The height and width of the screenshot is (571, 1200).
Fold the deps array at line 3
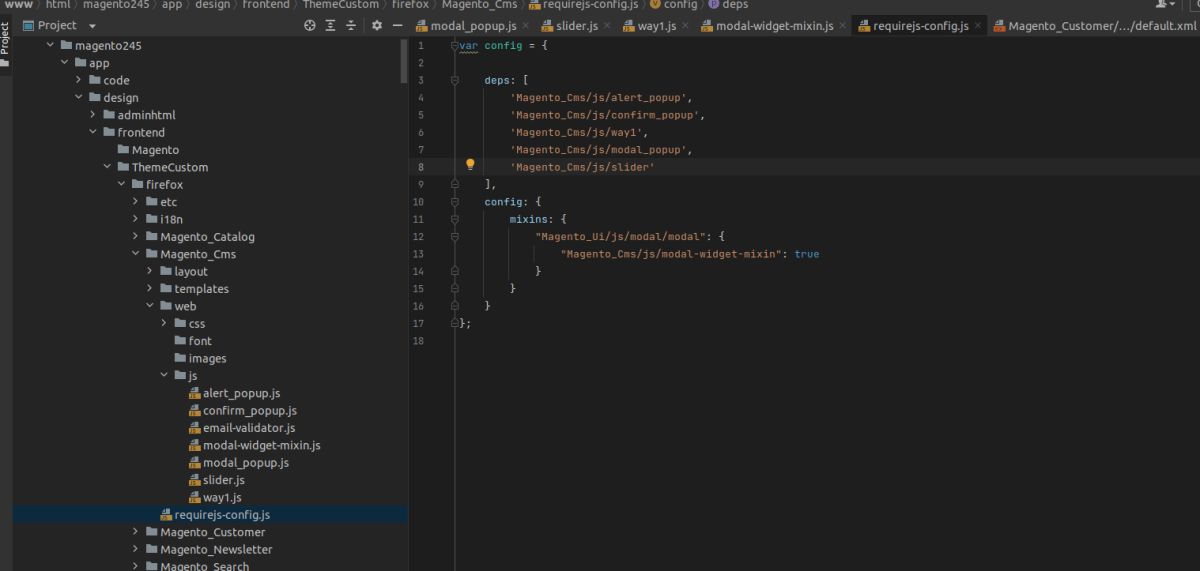455,80
